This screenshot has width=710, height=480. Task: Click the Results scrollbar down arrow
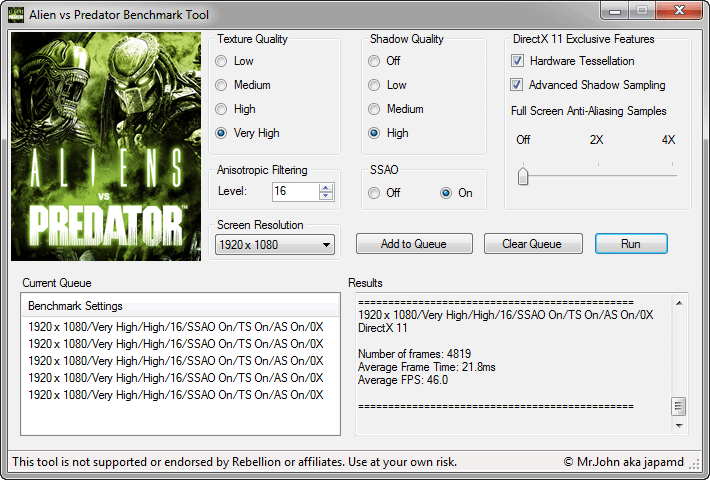click(x=679, y=425)
